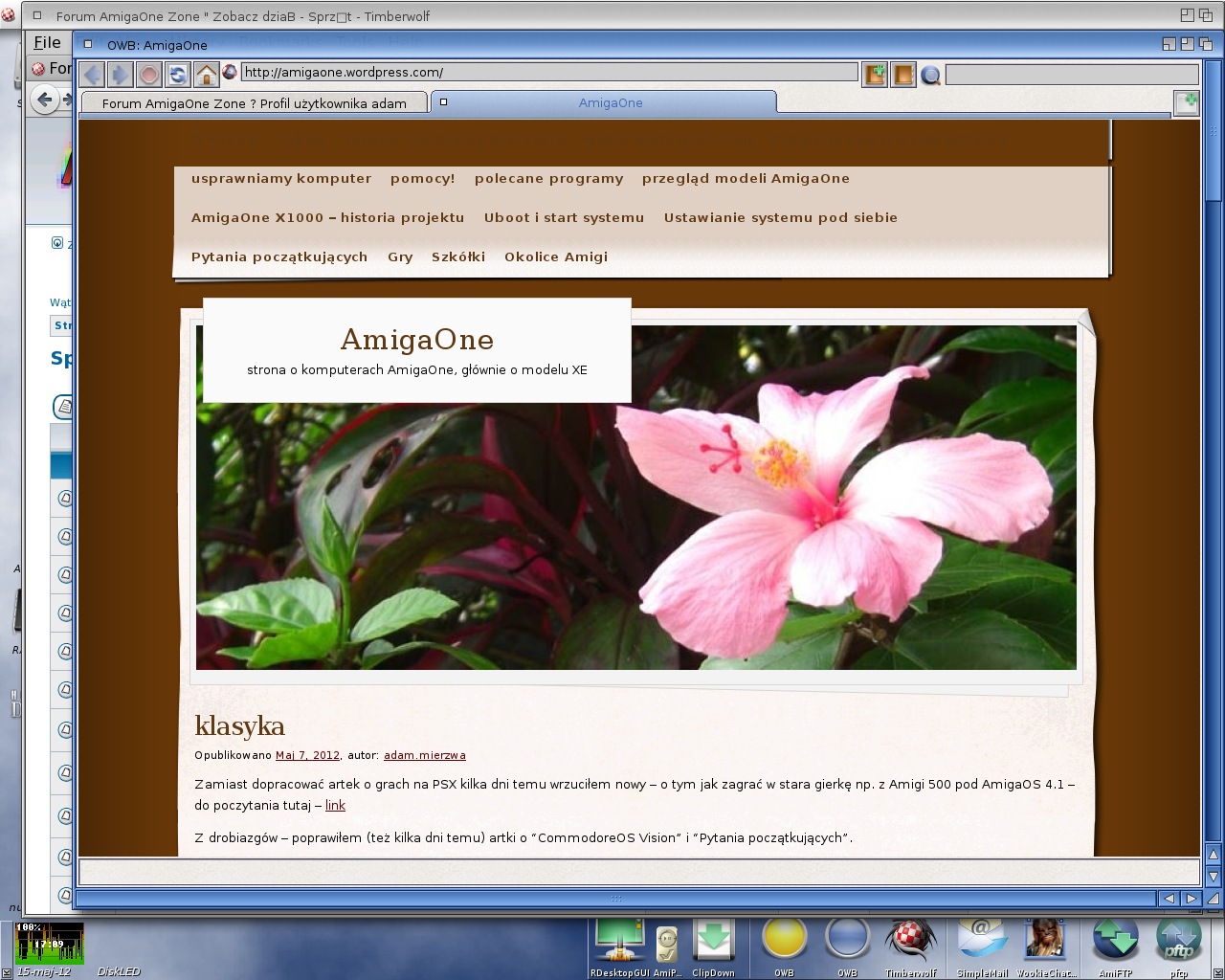Click the 'Maj 7, 2012' date link

click(307, 755)
